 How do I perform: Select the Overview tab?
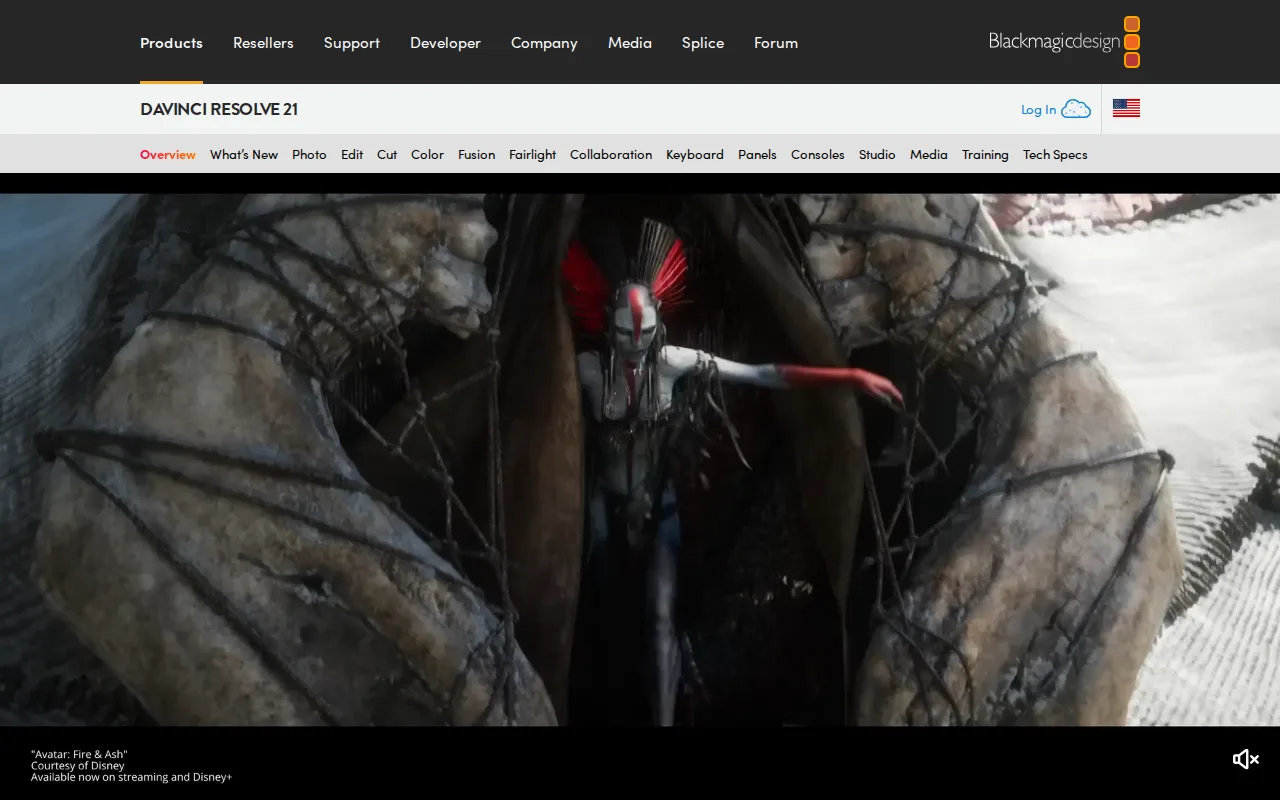coord(168,154)
